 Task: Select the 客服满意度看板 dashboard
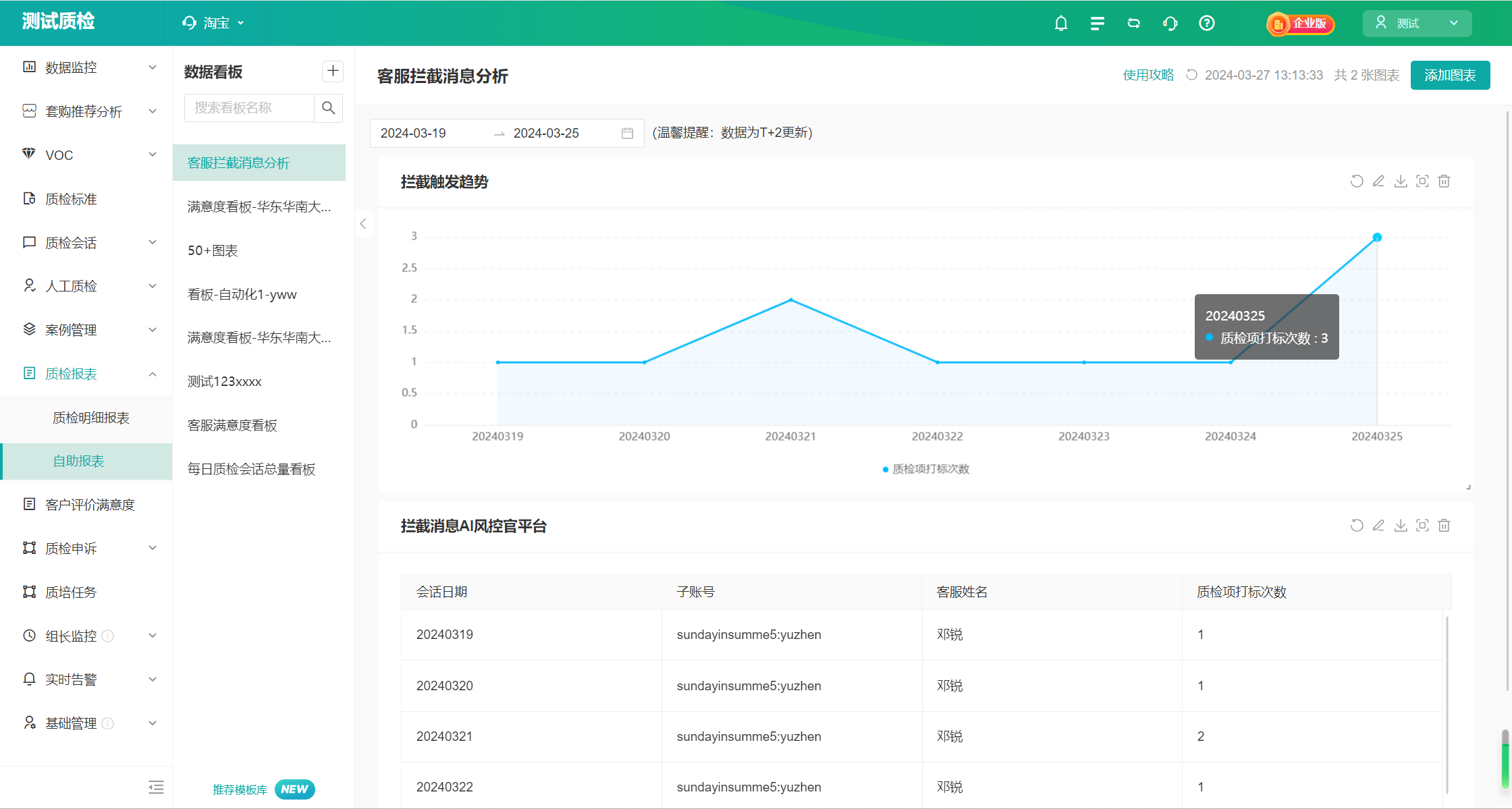(259, 425)
